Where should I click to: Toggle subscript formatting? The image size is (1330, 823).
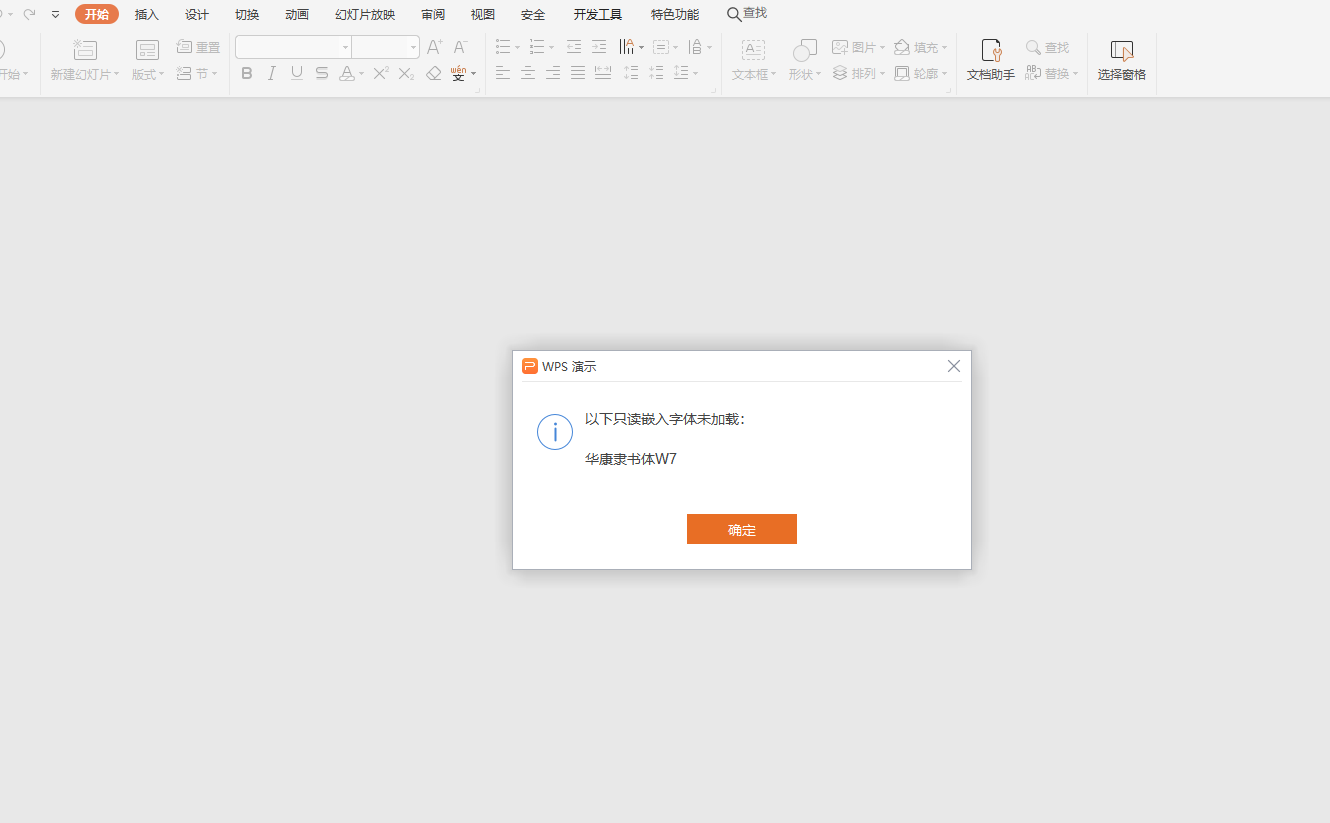coord(406,73)
